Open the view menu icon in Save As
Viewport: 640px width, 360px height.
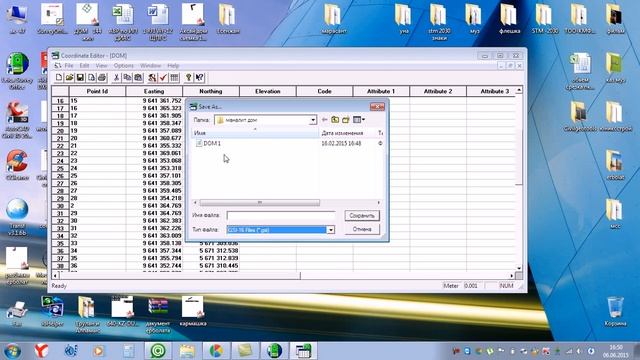click(x=358, y=120)
